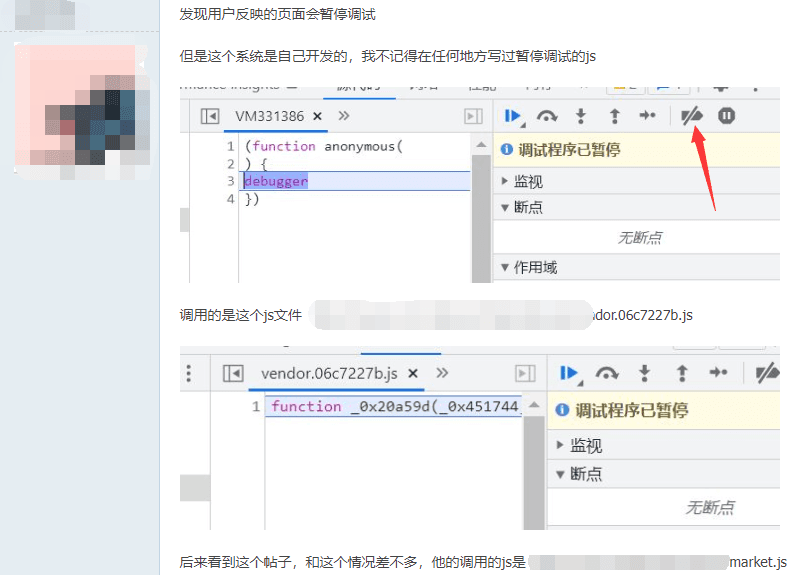Select the VM331386 source tab
Image resolution: width=800 pixels, height=575 pixels.
pos(269,116)
